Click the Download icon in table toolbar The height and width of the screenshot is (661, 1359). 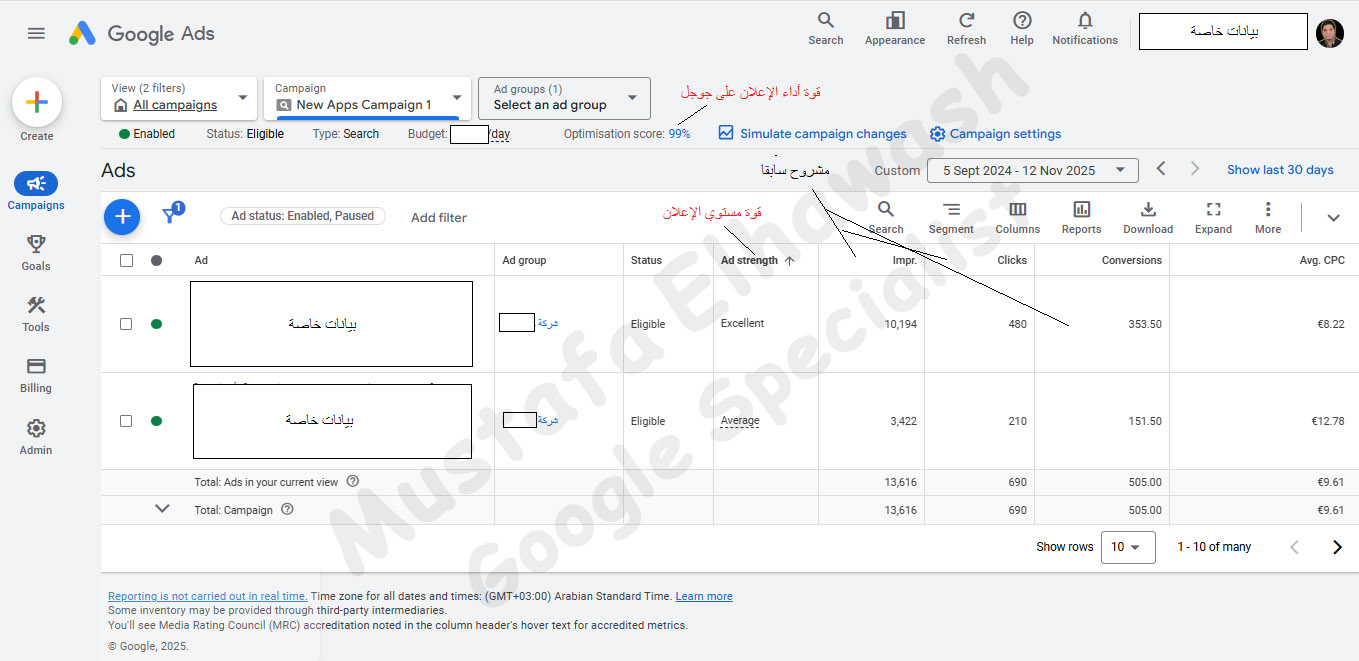(x=1147, y=210)
